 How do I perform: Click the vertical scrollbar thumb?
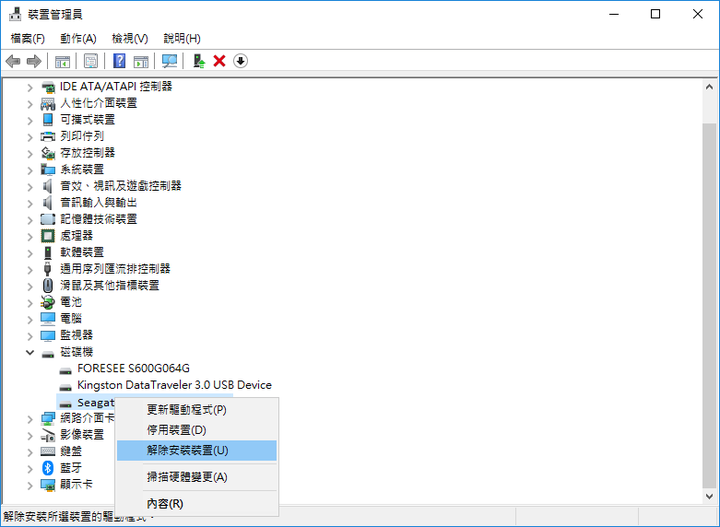coord(709,305)
